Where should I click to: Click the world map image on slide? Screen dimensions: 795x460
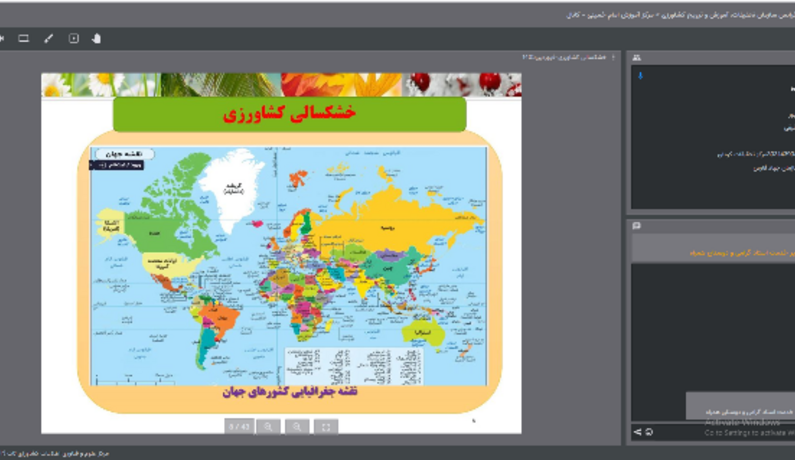(x=288, y=266)
